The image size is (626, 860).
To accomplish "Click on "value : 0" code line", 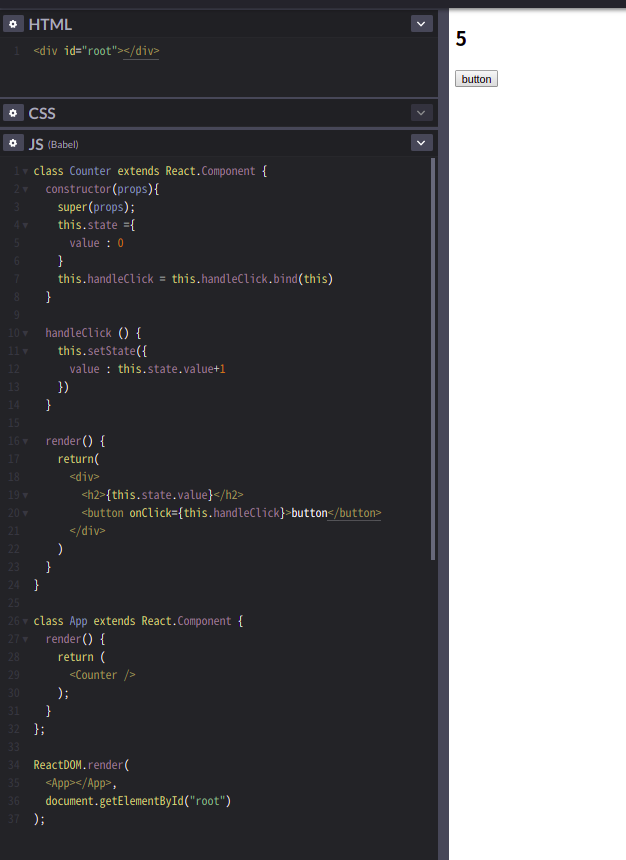I will coord(97,243).
